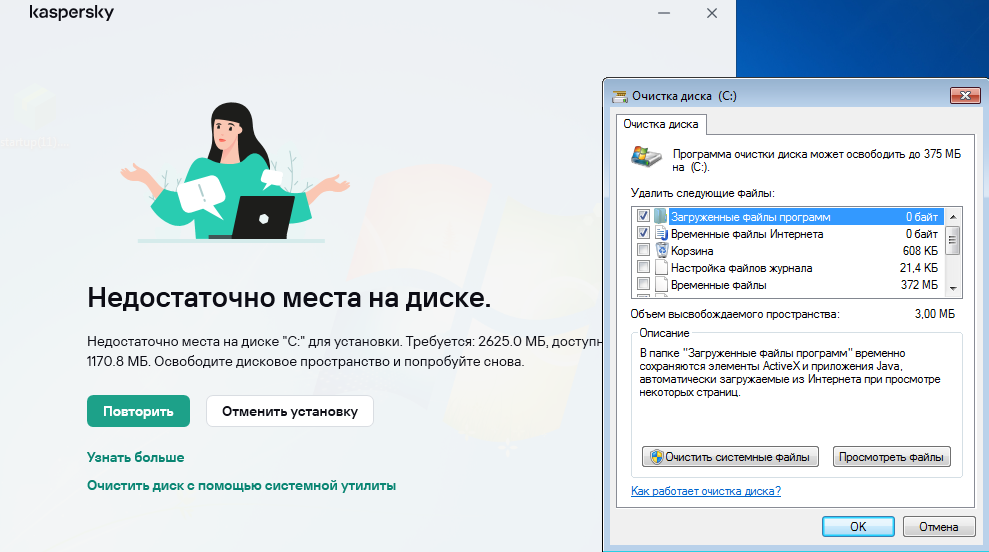Select the Очистка диска tab
This screenshot has height=552, width=989.
[660, 124]
